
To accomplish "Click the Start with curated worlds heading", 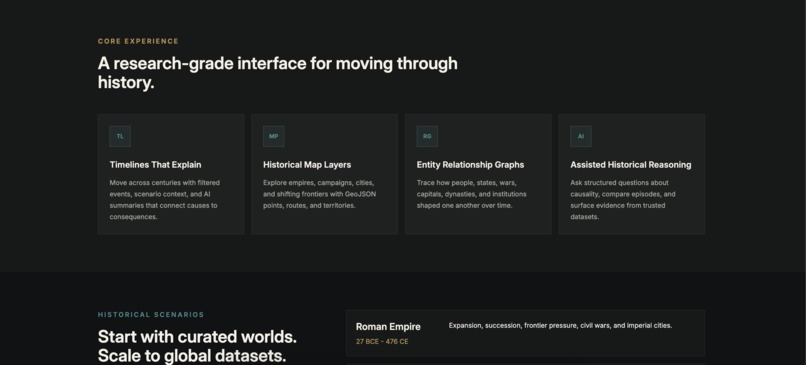I will (x=197, y=346).
